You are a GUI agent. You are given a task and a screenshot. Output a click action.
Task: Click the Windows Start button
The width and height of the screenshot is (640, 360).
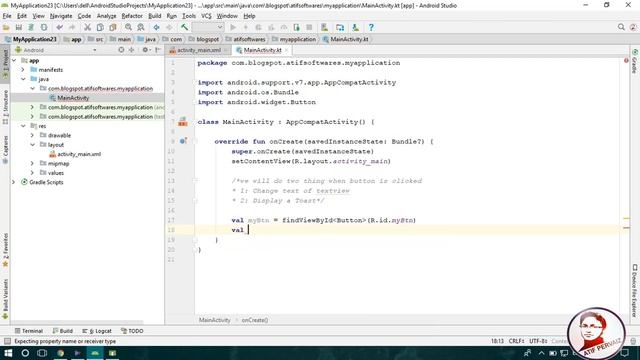8,353
